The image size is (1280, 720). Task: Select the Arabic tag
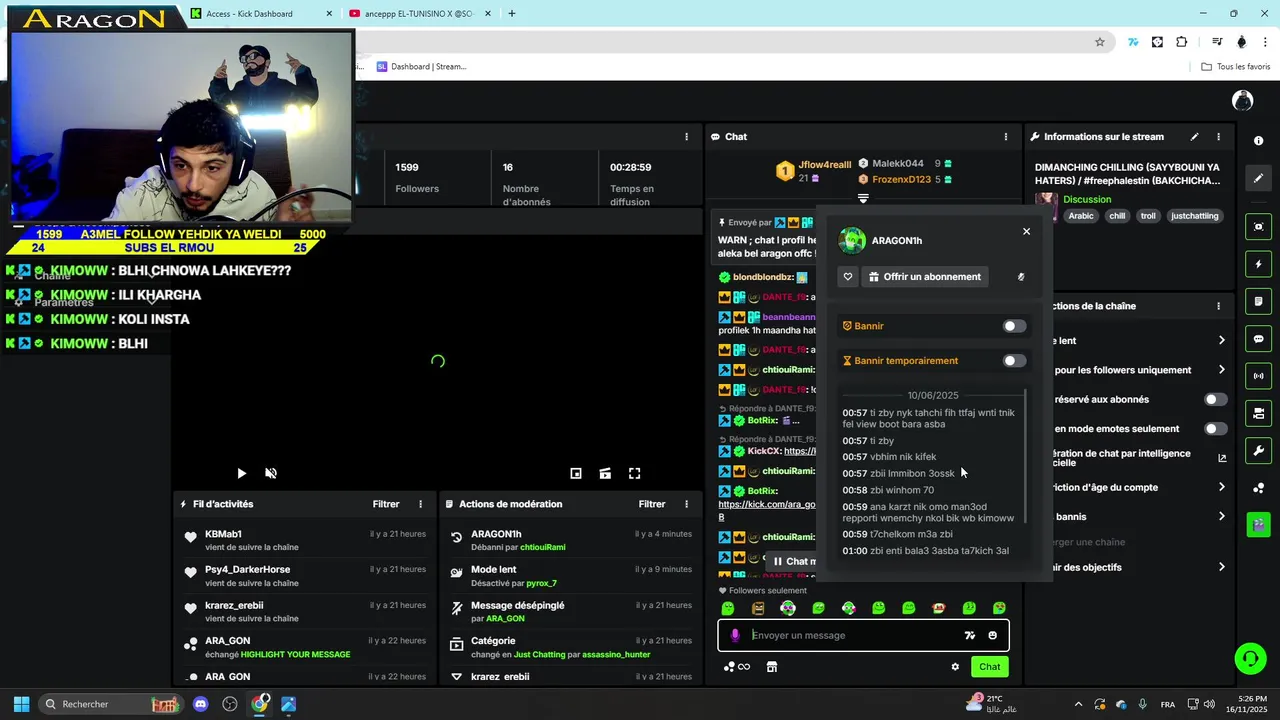point(1081,216)
